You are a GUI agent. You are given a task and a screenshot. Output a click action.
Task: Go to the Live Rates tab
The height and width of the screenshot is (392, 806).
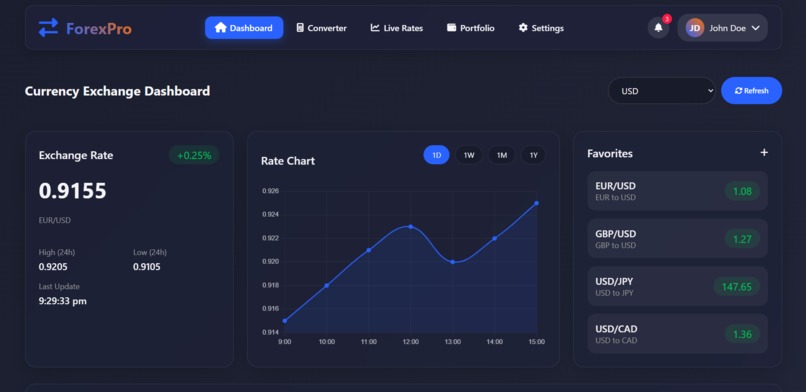pyautogui.click(x=396, y=28)
